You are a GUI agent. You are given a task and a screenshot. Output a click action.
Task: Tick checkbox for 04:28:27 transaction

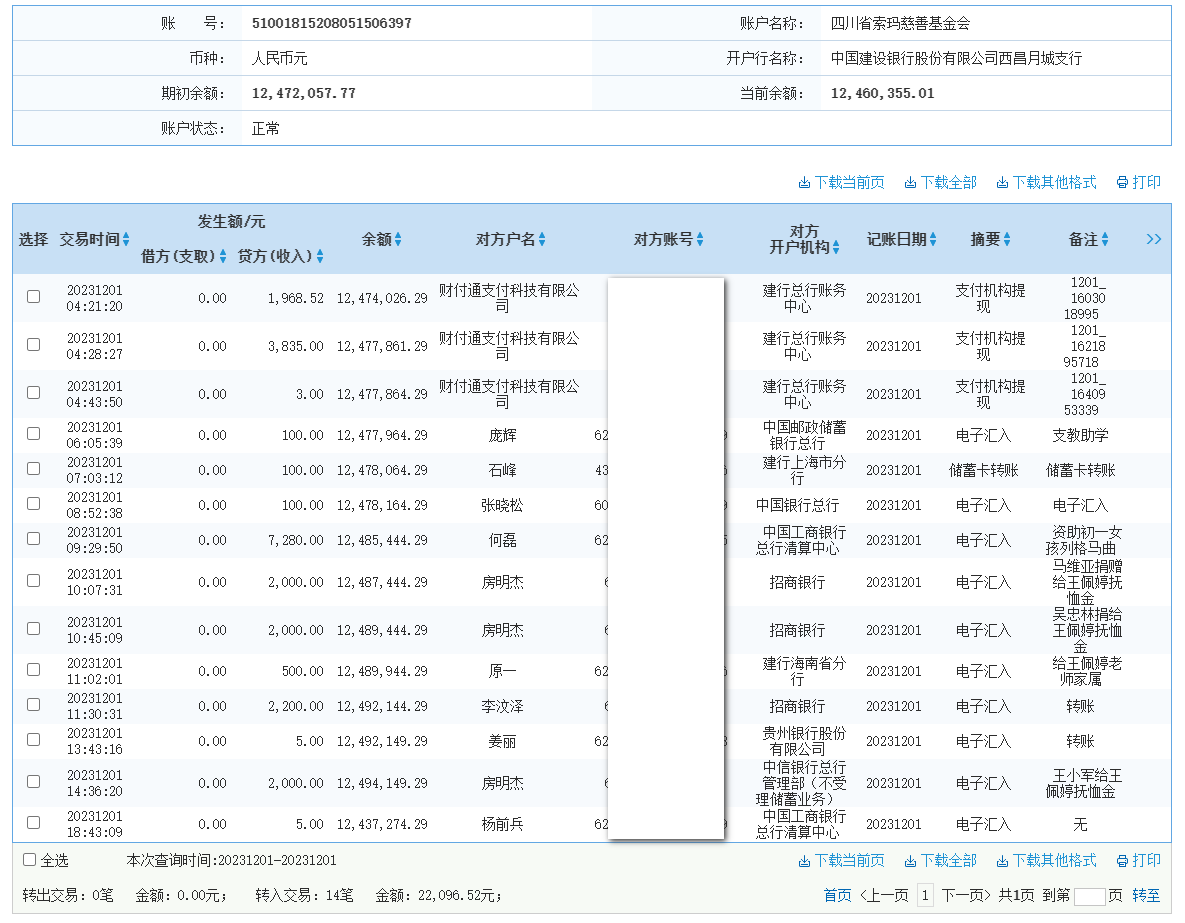tap(33, 345)
